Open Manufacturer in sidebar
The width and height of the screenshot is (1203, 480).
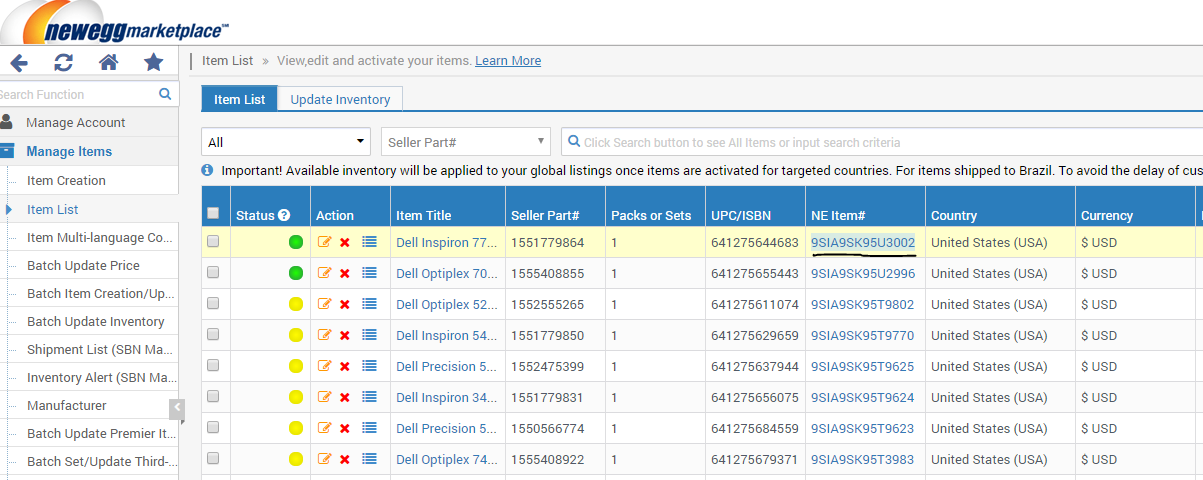pyautogui.click(x=67, y=405)
